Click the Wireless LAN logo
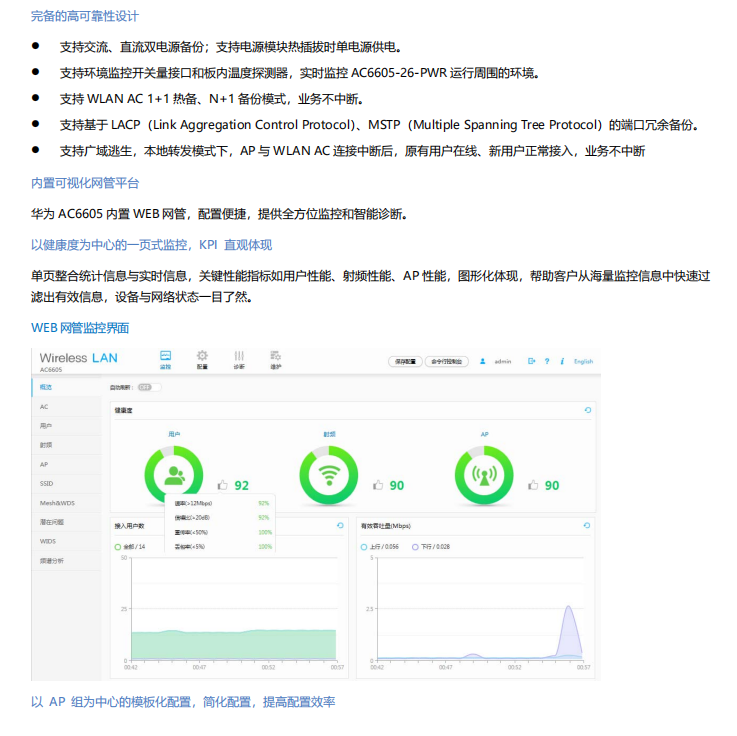 tap(78, 358)
